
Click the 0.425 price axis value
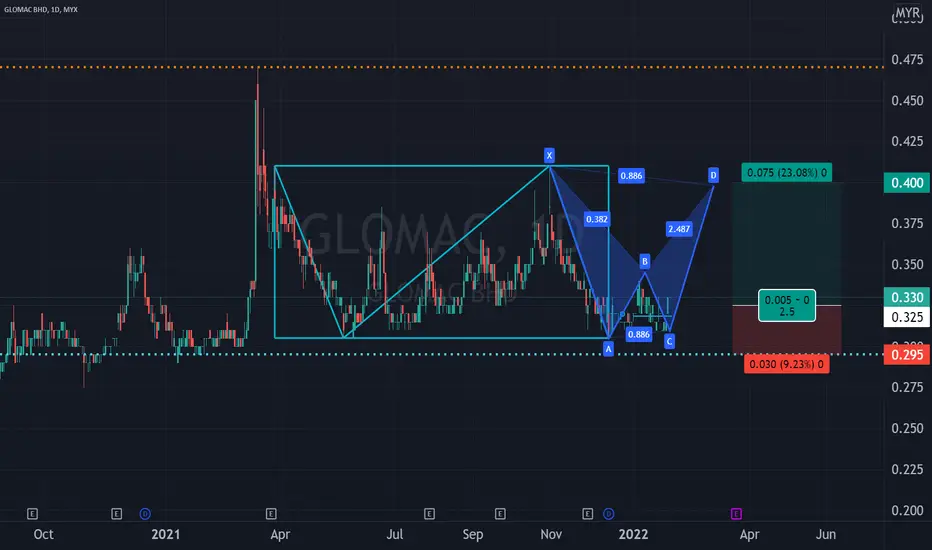907,142
